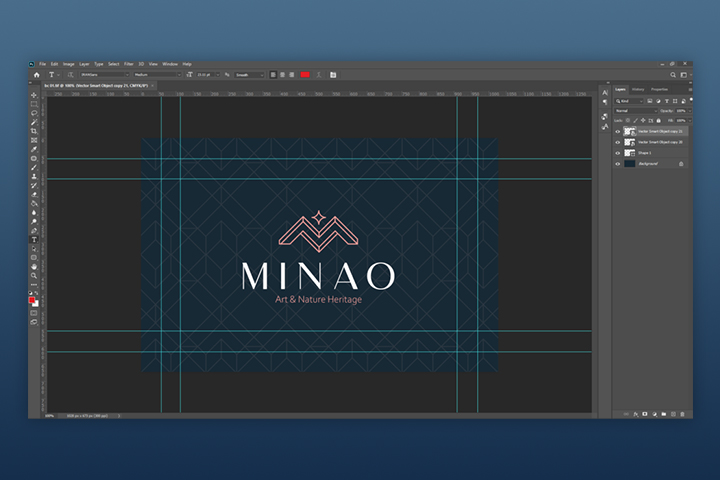Select the Rectangle shape tool
The image size is (720, 480).
[34, 258]
